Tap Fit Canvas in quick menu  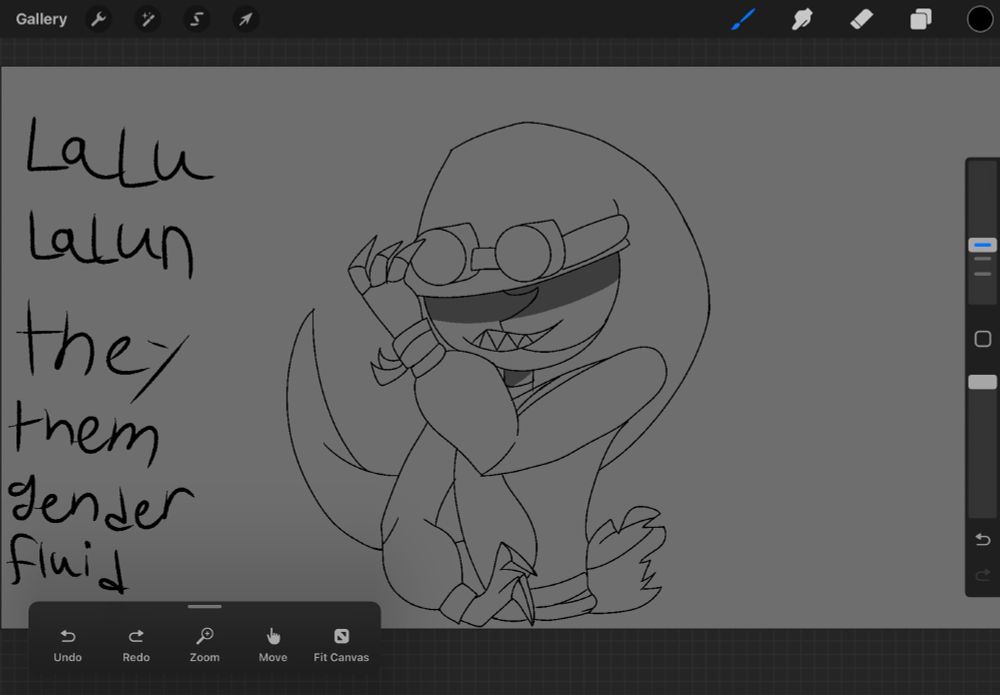pos(341,645)
